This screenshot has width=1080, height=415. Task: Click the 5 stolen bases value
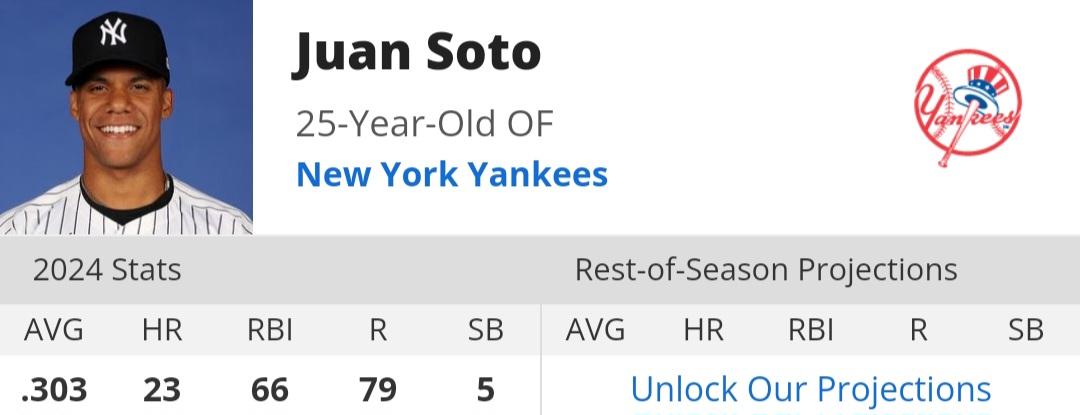[x=486, y=390]
